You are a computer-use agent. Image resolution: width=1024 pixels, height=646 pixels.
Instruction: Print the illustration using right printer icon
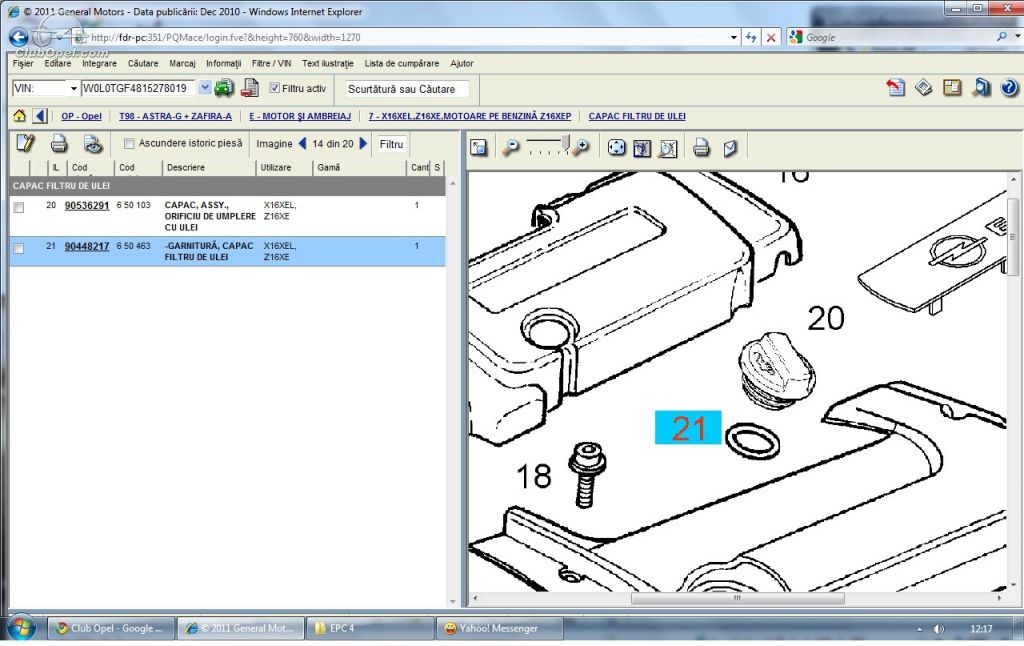click(x=701, y=148)
